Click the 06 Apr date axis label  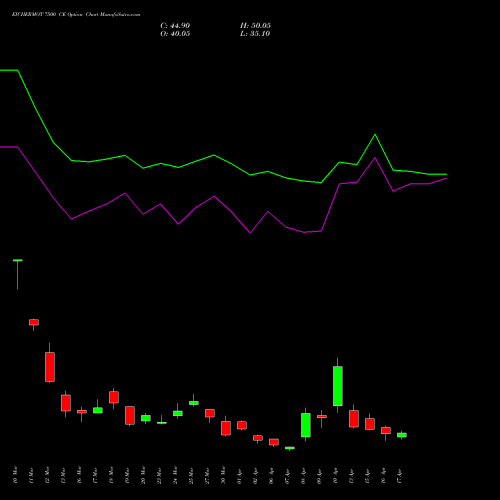tap(271, 476)
